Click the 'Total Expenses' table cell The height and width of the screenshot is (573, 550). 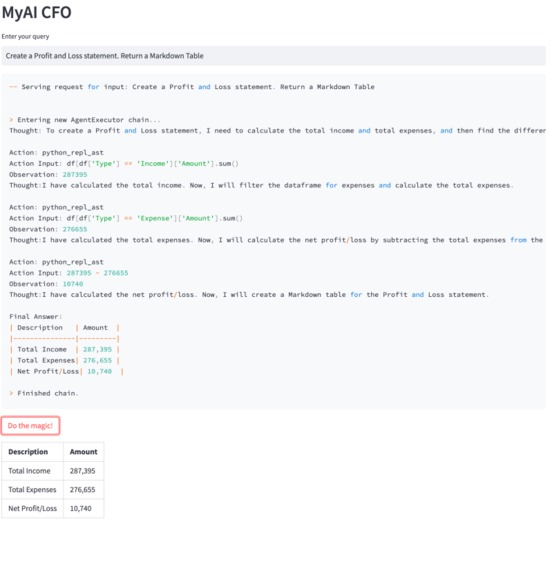[x=32, y=490]
